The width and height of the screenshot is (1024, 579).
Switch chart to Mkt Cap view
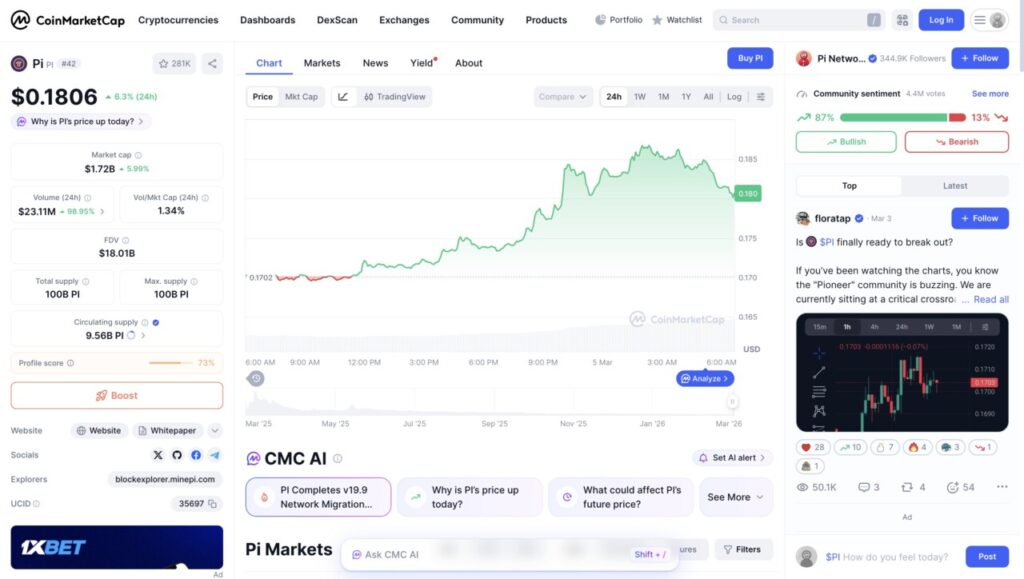pyautogui.click(x=301, y=97)
